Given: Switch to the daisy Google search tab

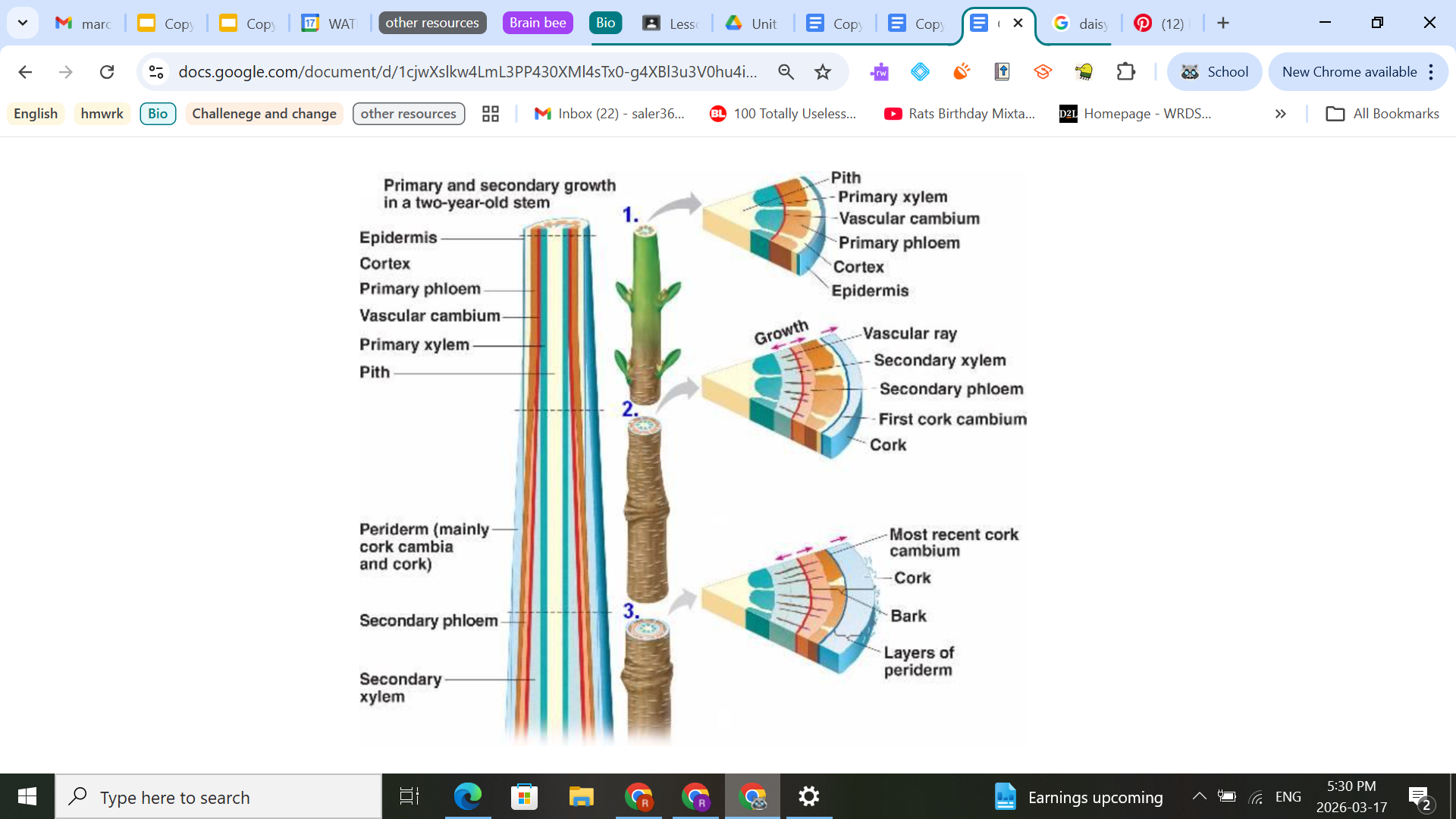Looking at the screenshot, I should [x=1080, y=23].
